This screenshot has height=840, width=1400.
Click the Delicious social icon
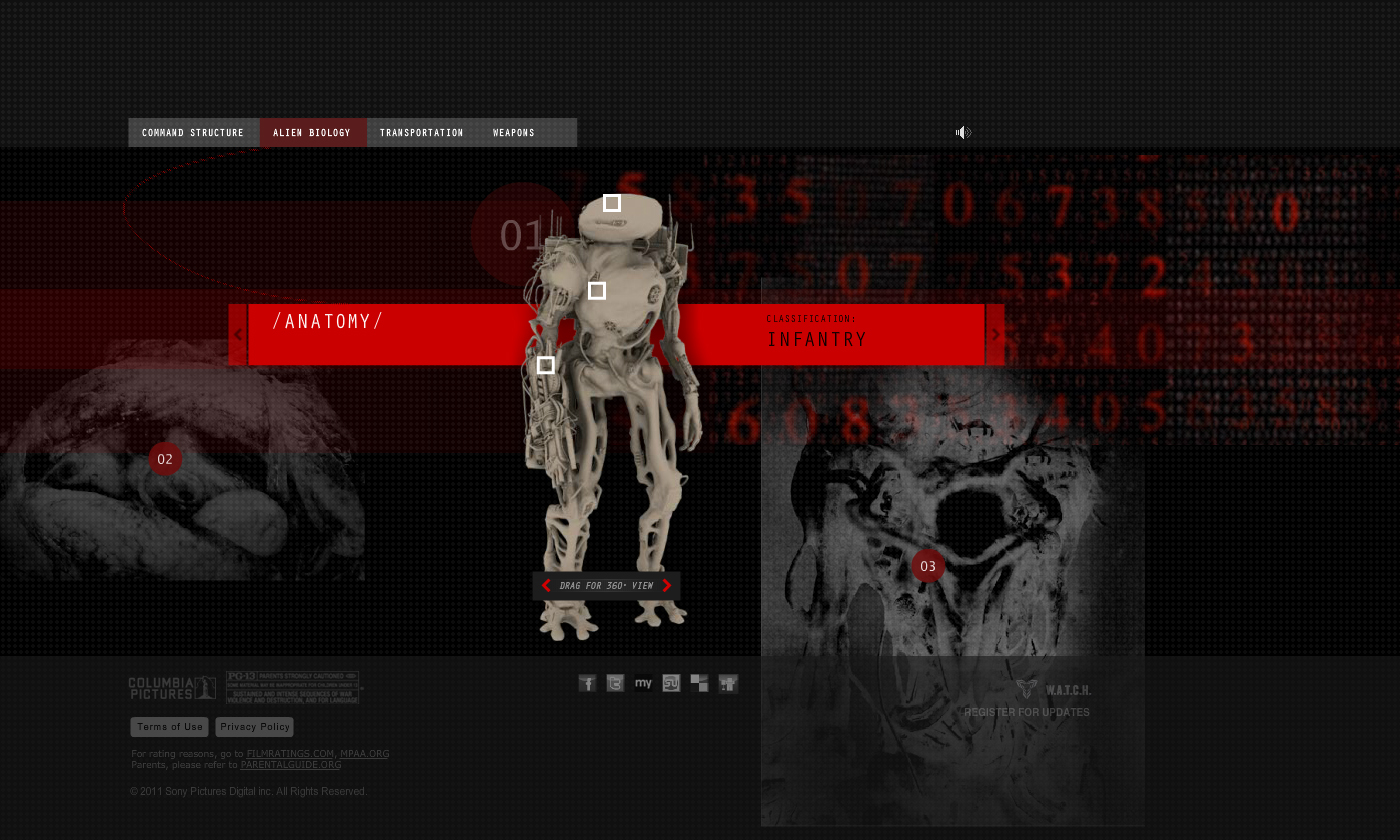[699, 683]
